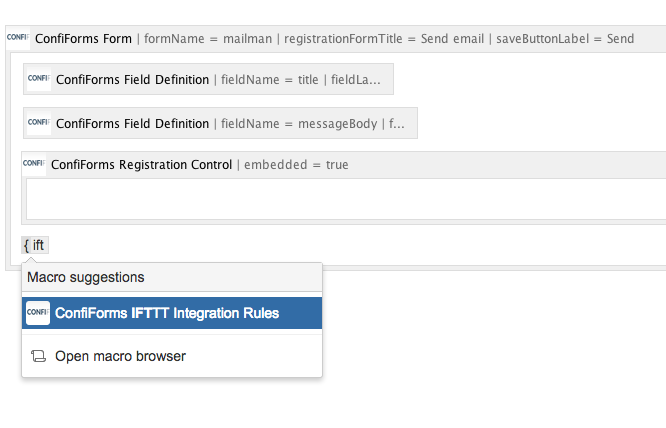Choose ConfiForms IFTTT Integration Rules suggestion
The image size is (666, 428).
[x=167, y=313]
